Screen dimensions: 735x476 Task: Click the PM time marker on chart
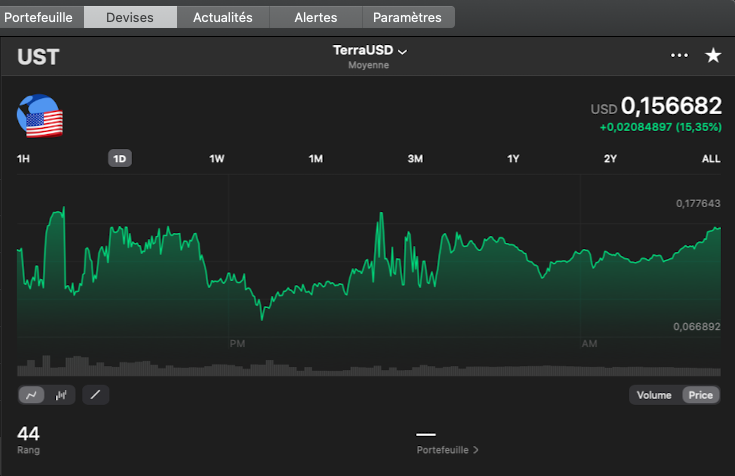237,344
